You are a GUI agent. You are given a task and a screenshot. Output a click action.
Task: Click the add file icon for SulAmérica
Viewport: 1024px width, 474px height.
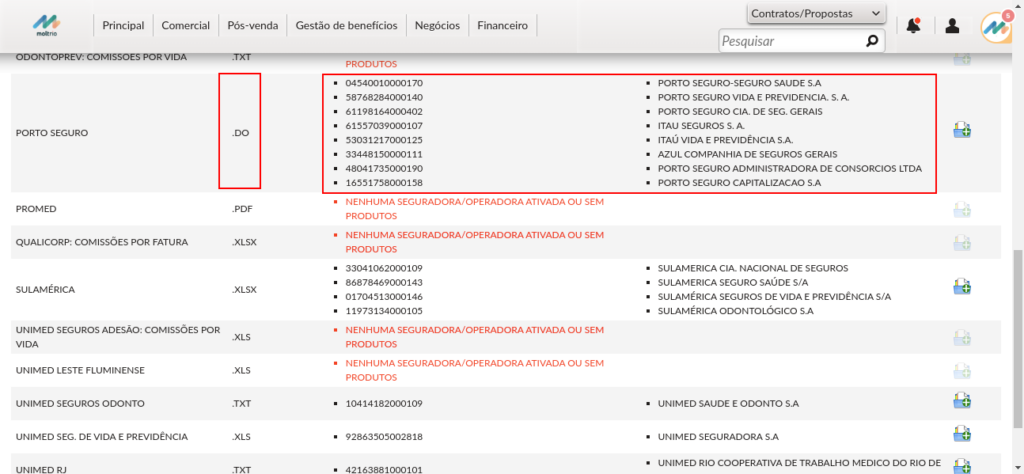962,288
